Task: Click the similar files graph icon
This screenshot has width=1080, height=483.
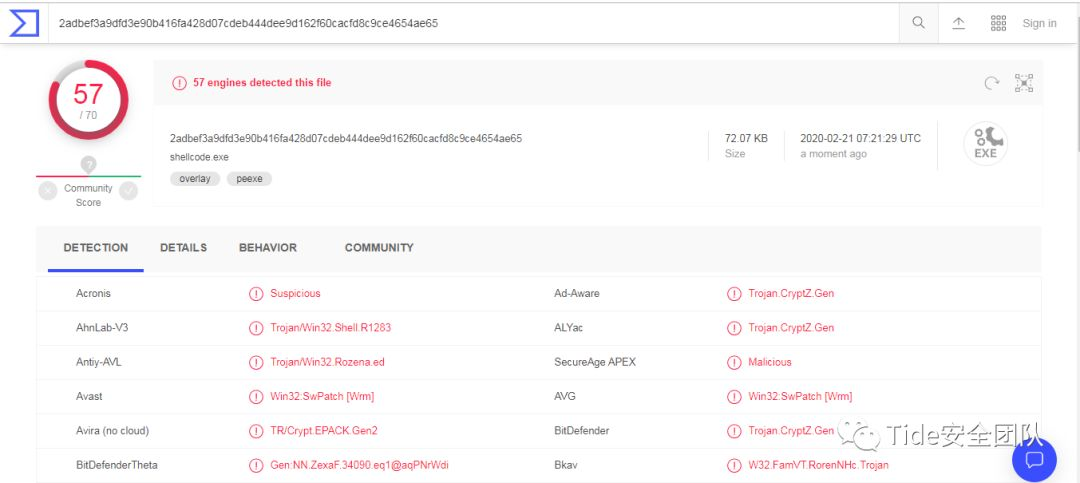Action: (1024, 83)
